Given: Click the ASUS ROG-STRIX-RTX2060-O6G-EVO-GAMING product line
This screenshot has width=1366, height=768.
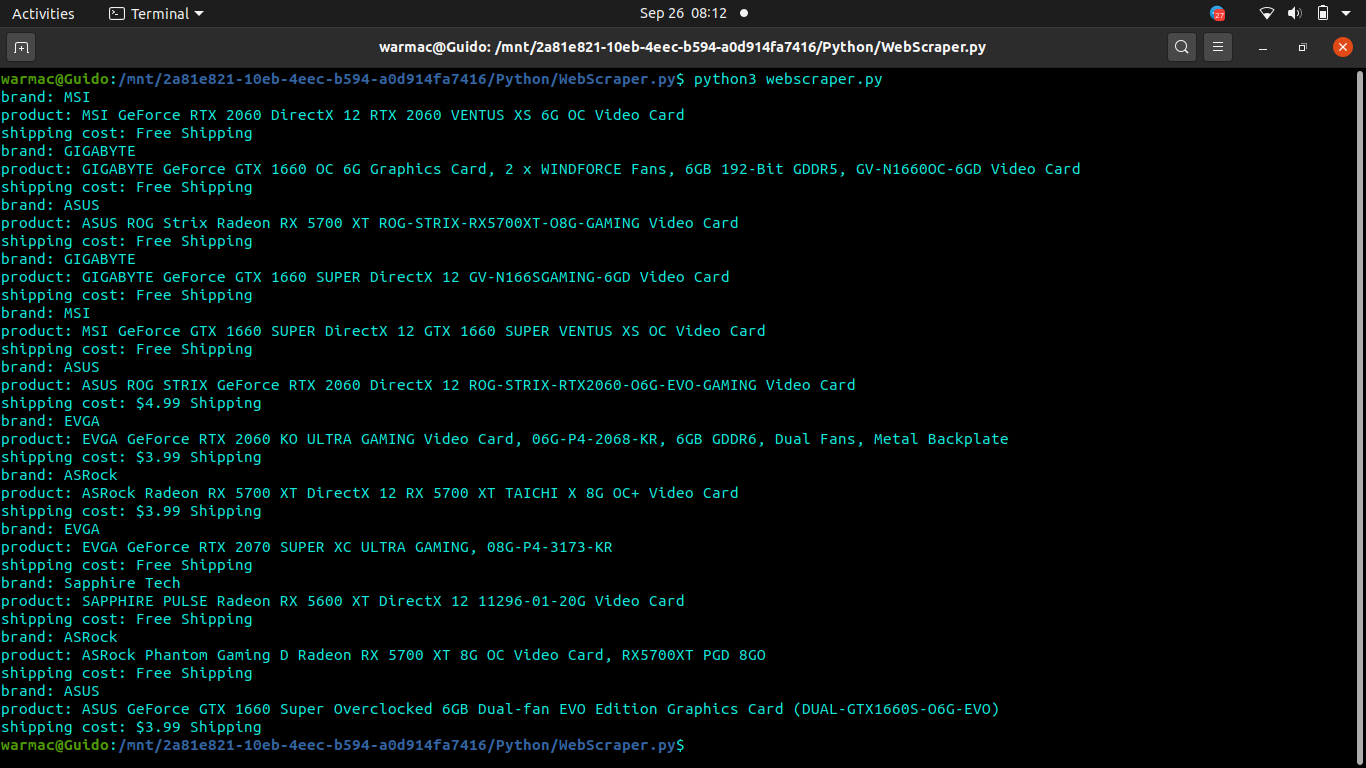Looking at the screenshot, I should pos(428,385).
